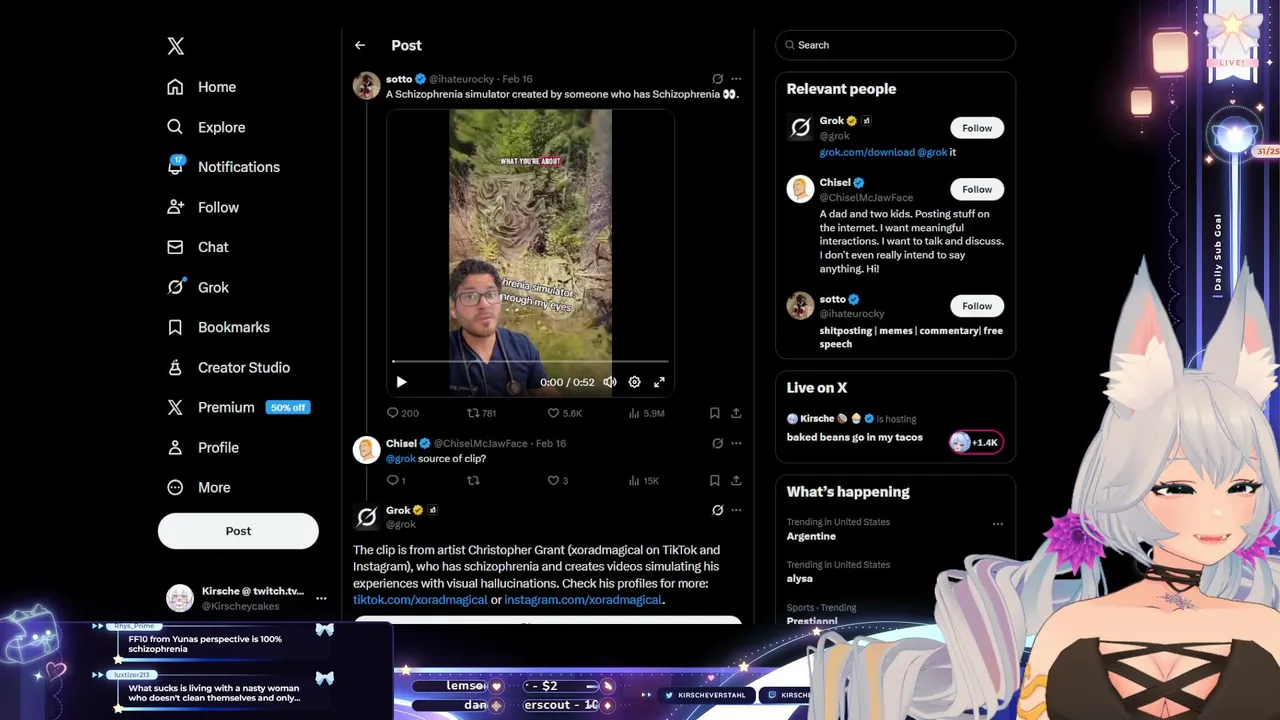The image size is (1280, 720).
Task: Open Notifications with 17 badge
Action: 223,167
